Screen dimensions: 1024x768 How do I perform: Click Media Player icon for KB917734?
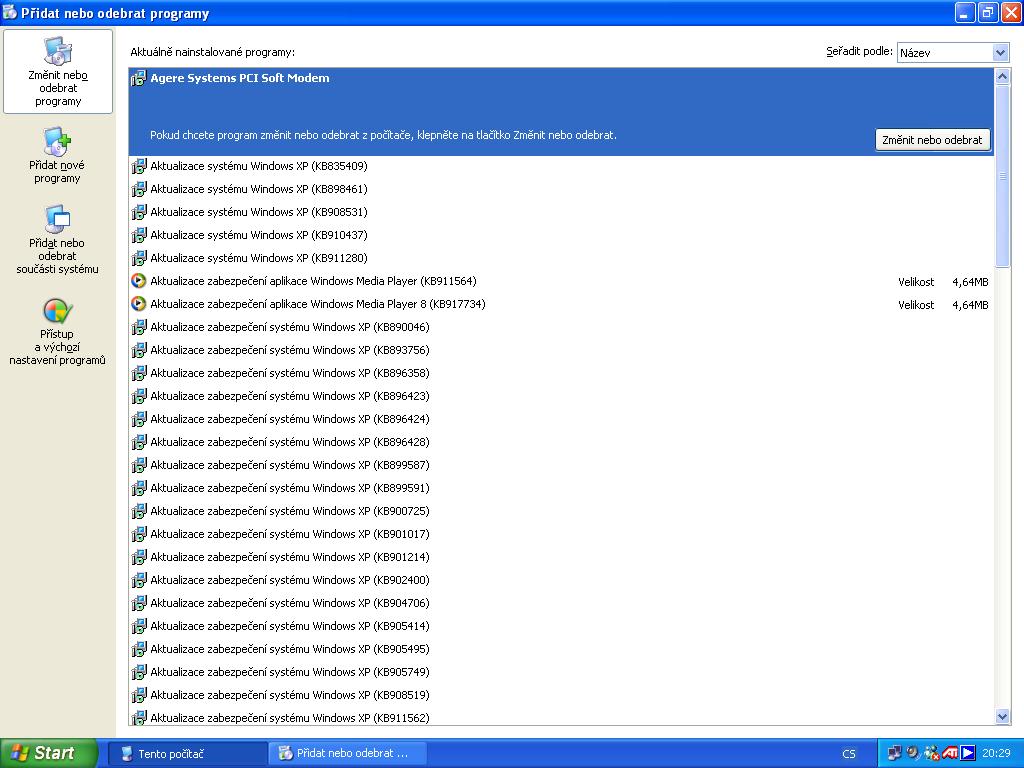138,304
